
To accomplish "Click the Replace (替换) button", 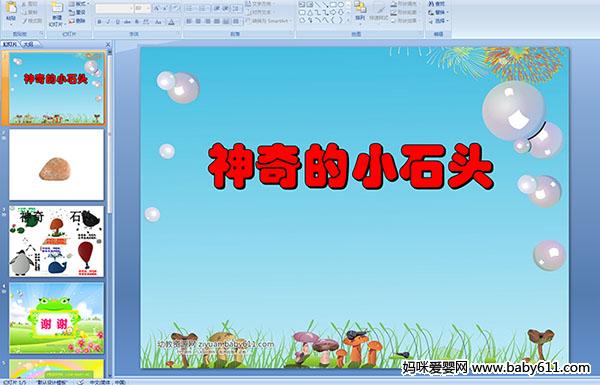I will point(438,12).
